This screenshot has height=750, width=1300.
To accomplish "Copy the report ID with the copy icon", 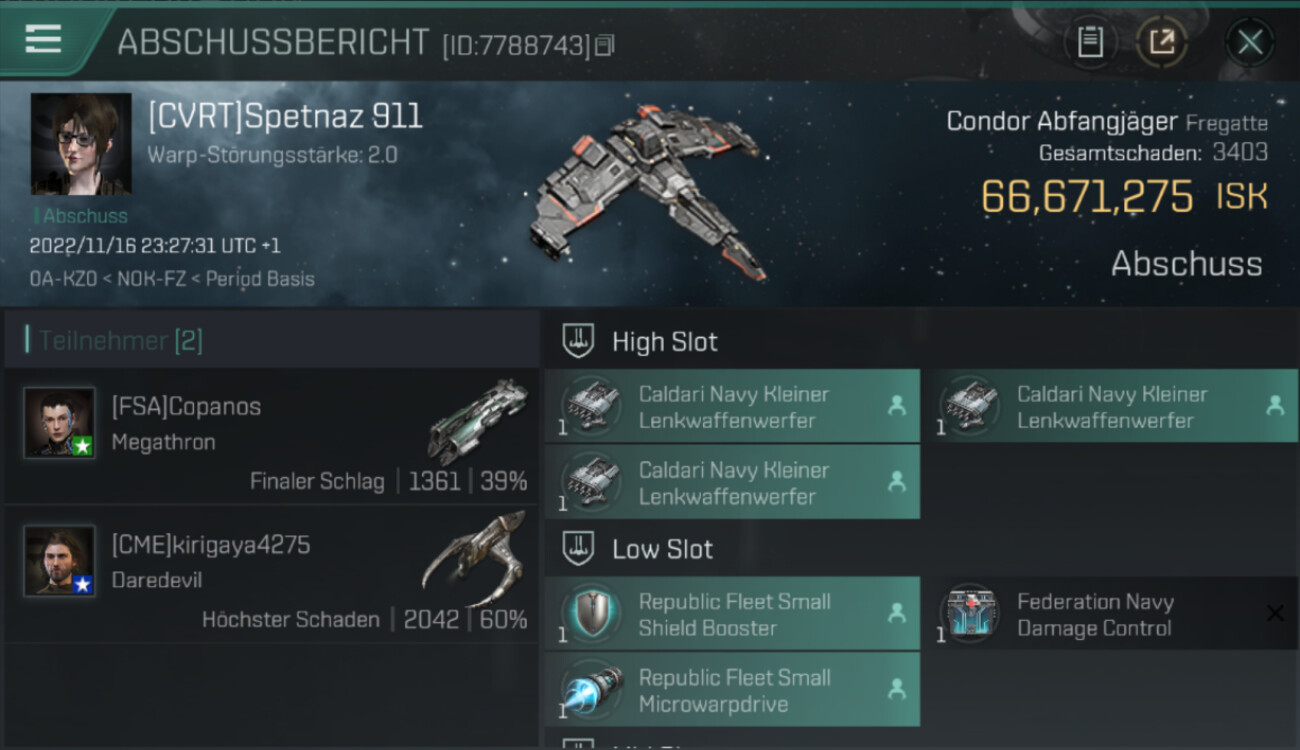I will click(x=604, y=45).
